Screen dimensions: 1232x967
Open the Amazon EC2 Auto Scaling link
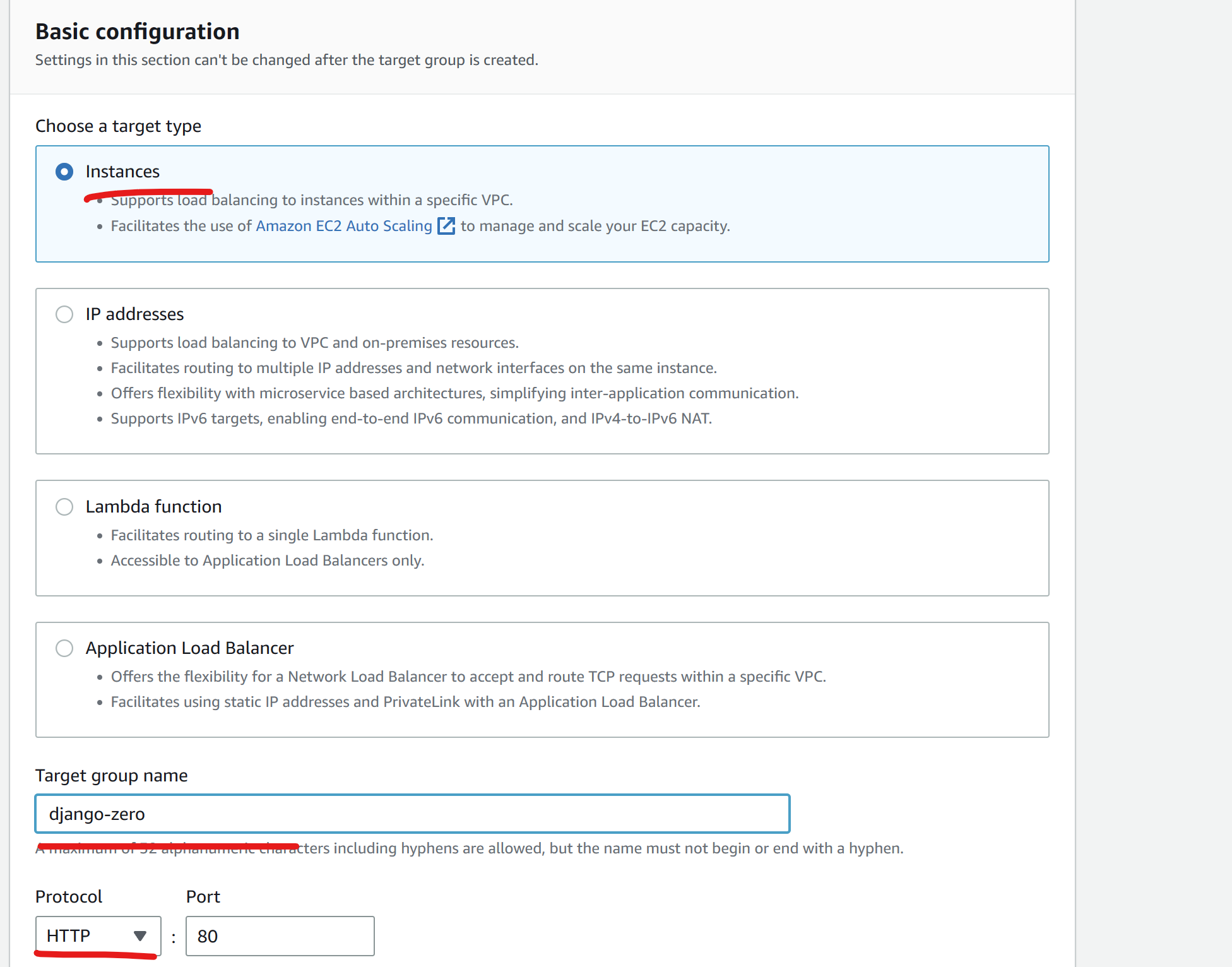pyautogui.click(x=344, y=226)
